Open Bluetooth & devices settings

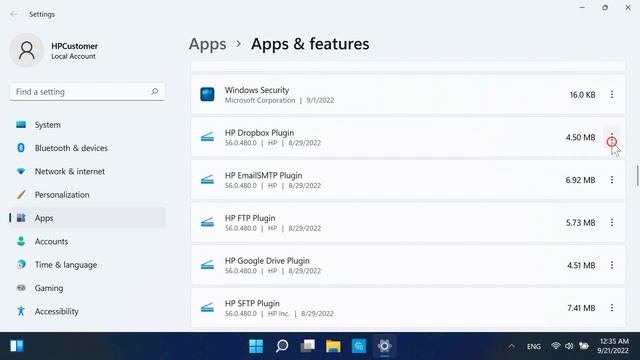click(x=87, y=148)
